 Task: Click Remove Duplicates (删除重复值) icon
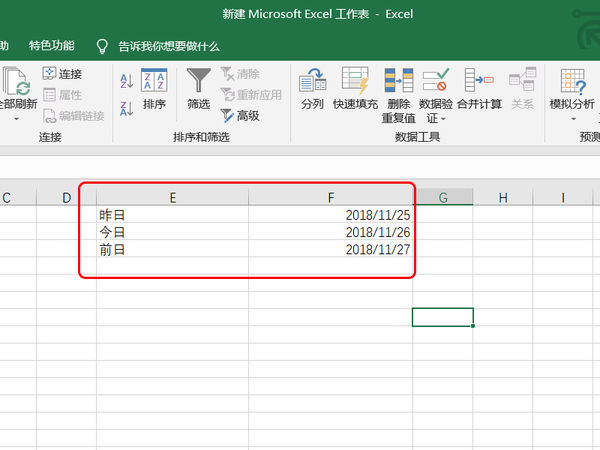tap(397, 89)
